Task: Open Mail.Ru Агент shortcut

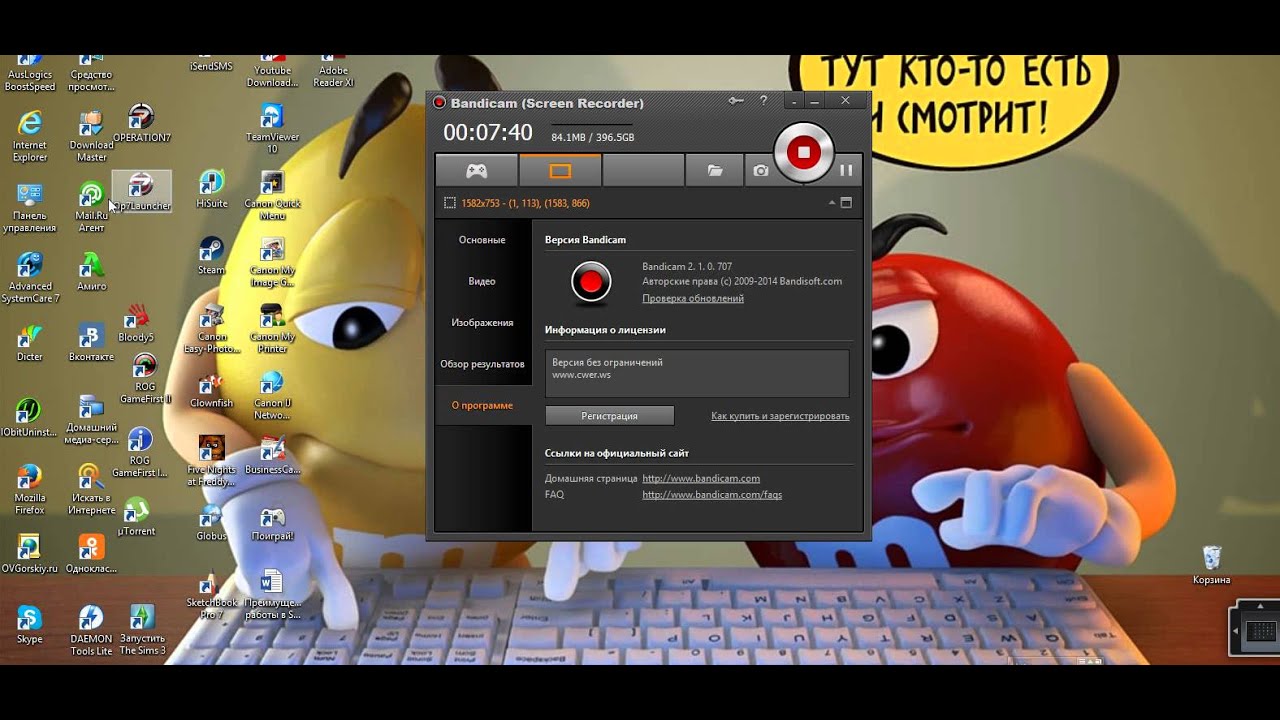Action: click(91, 207)
